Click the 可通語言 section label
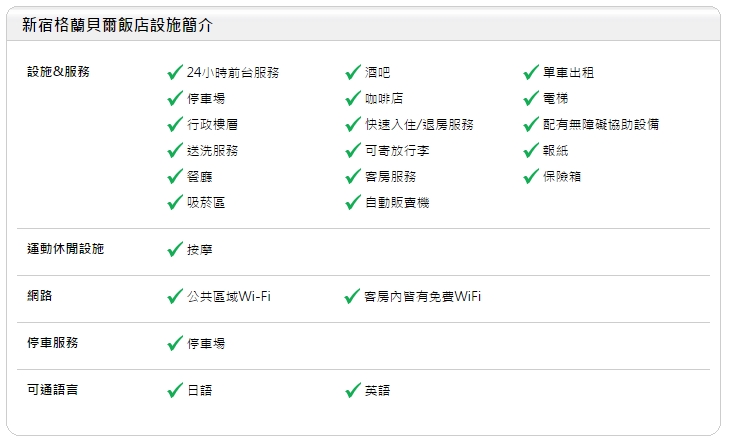Viewport: 729px width, 444px height. (x=53, y=390)
